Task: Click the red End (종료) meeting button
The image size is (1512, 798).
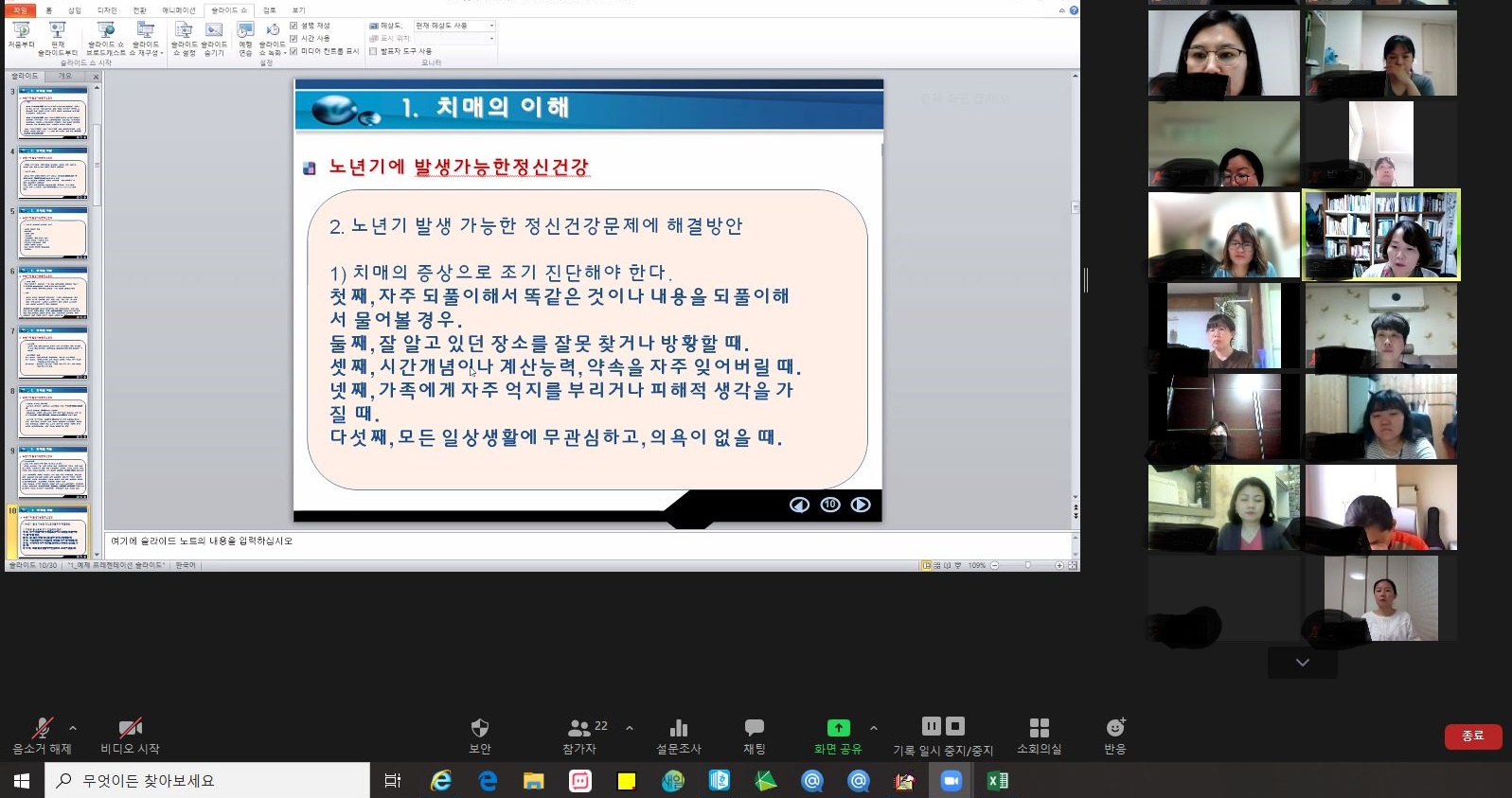Action: (x=1473, y=736)
